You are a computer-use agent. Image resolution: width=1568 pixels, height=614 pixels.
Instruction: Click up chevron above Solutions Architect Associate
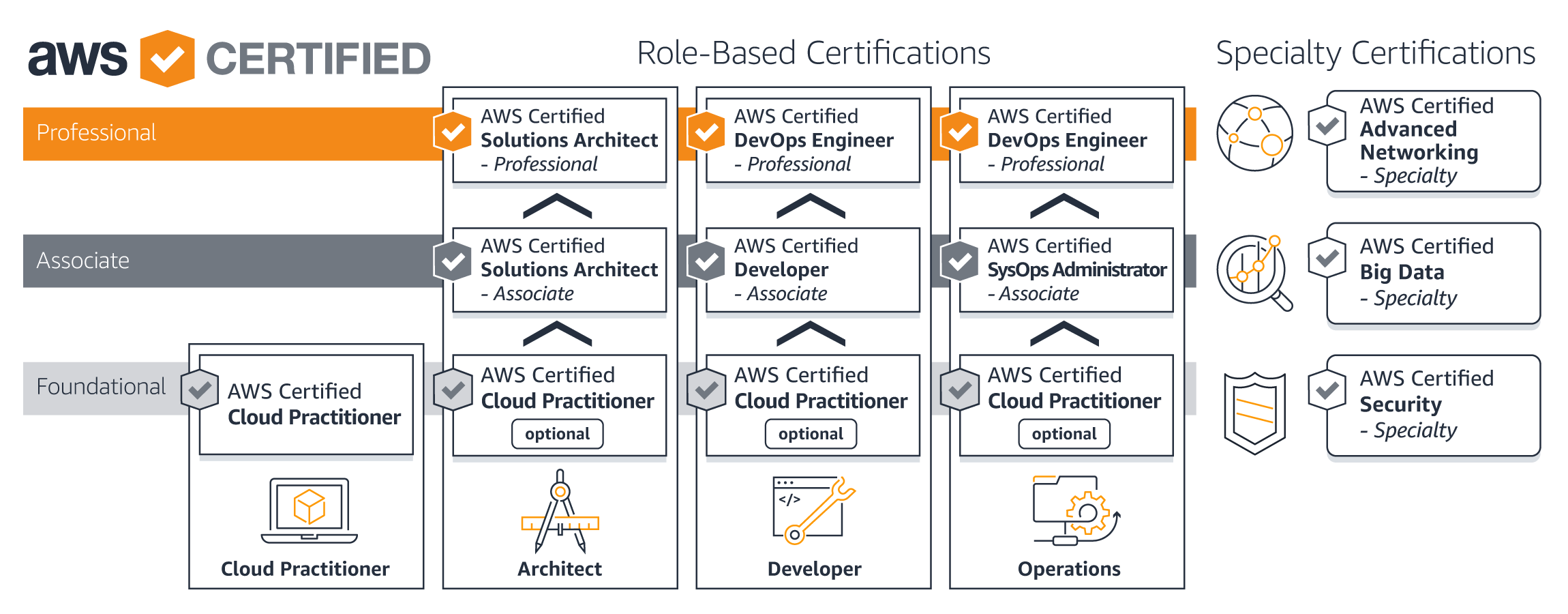pos(557,205)
